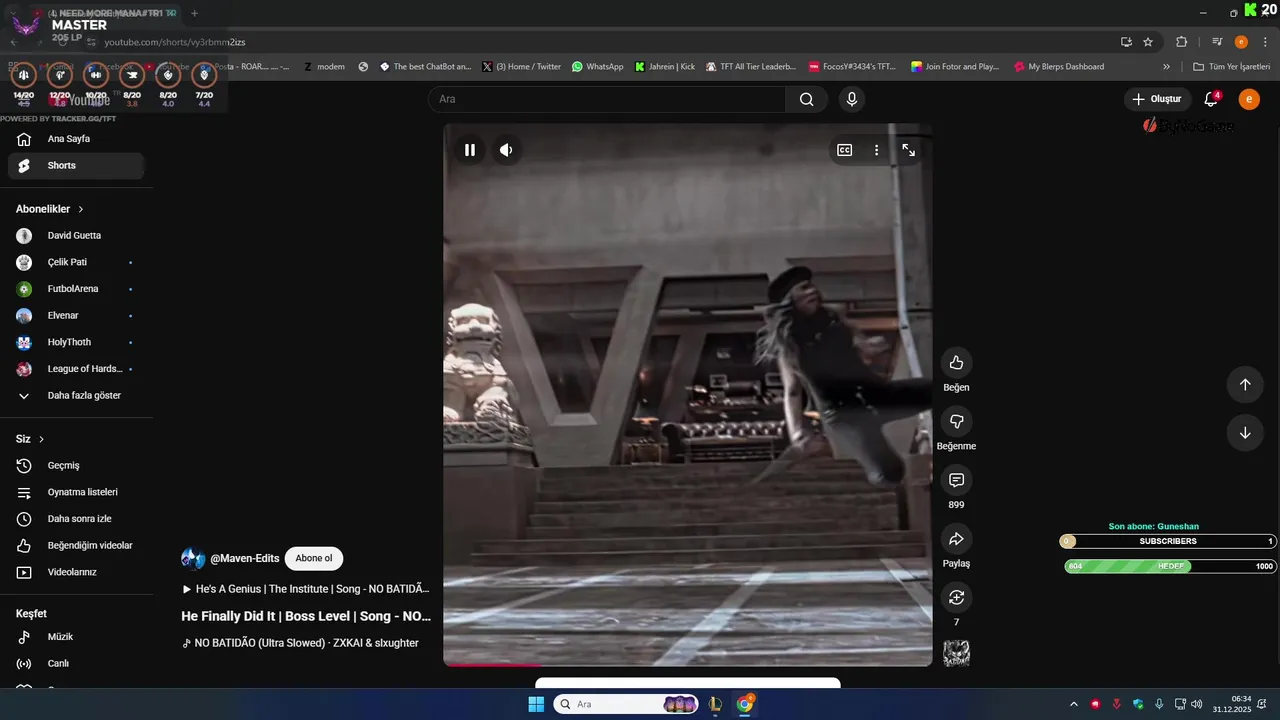Image resolution: width=1280 pixels, height=720 pixels.
Task: Open League of Legends taskbar icon
Action: [x=715, y=704]
